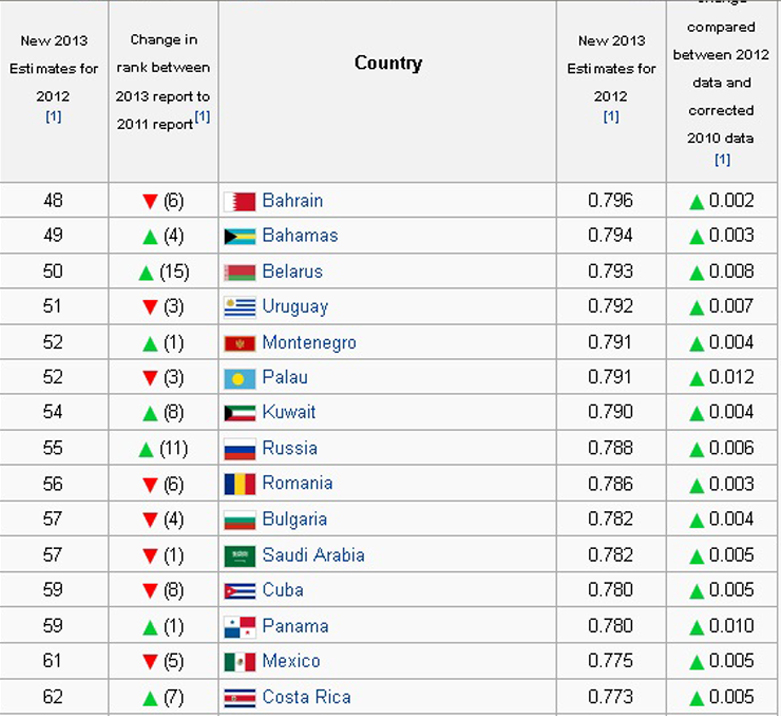Open the Belarus country page
This screenshot has width=781, height=716.
pos(292,271)
